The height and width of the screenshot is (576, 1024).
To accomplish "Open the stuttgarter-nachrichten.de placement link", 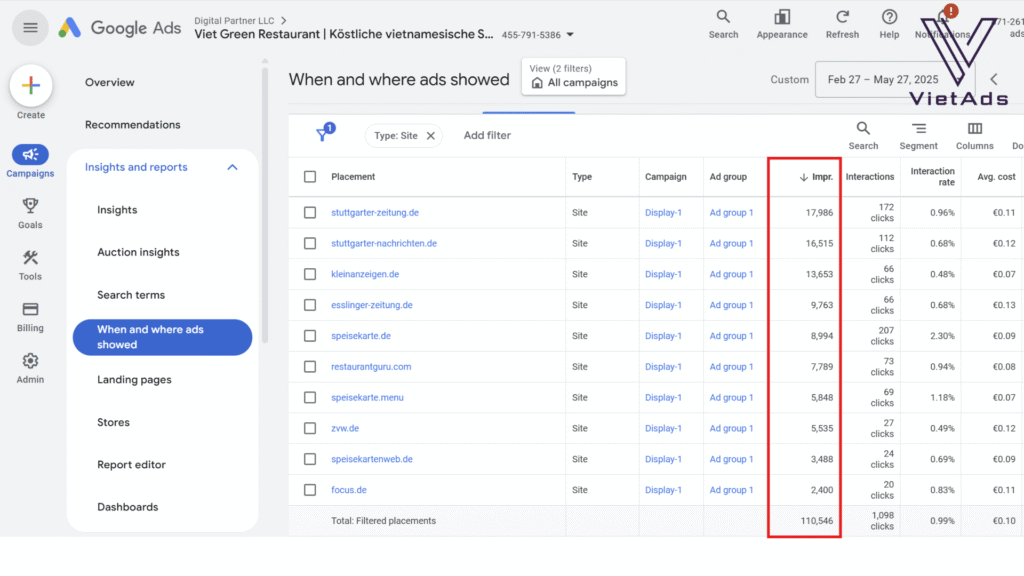I will click(x=384, y=244).
